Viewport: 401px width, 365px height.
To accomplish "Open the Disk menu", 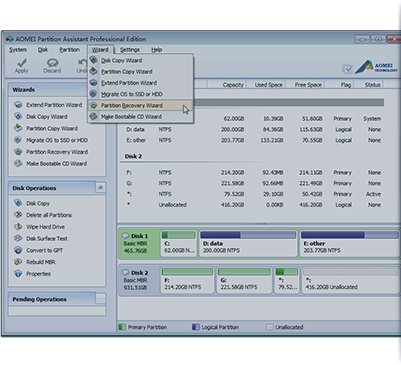I will tap(43, 50).
